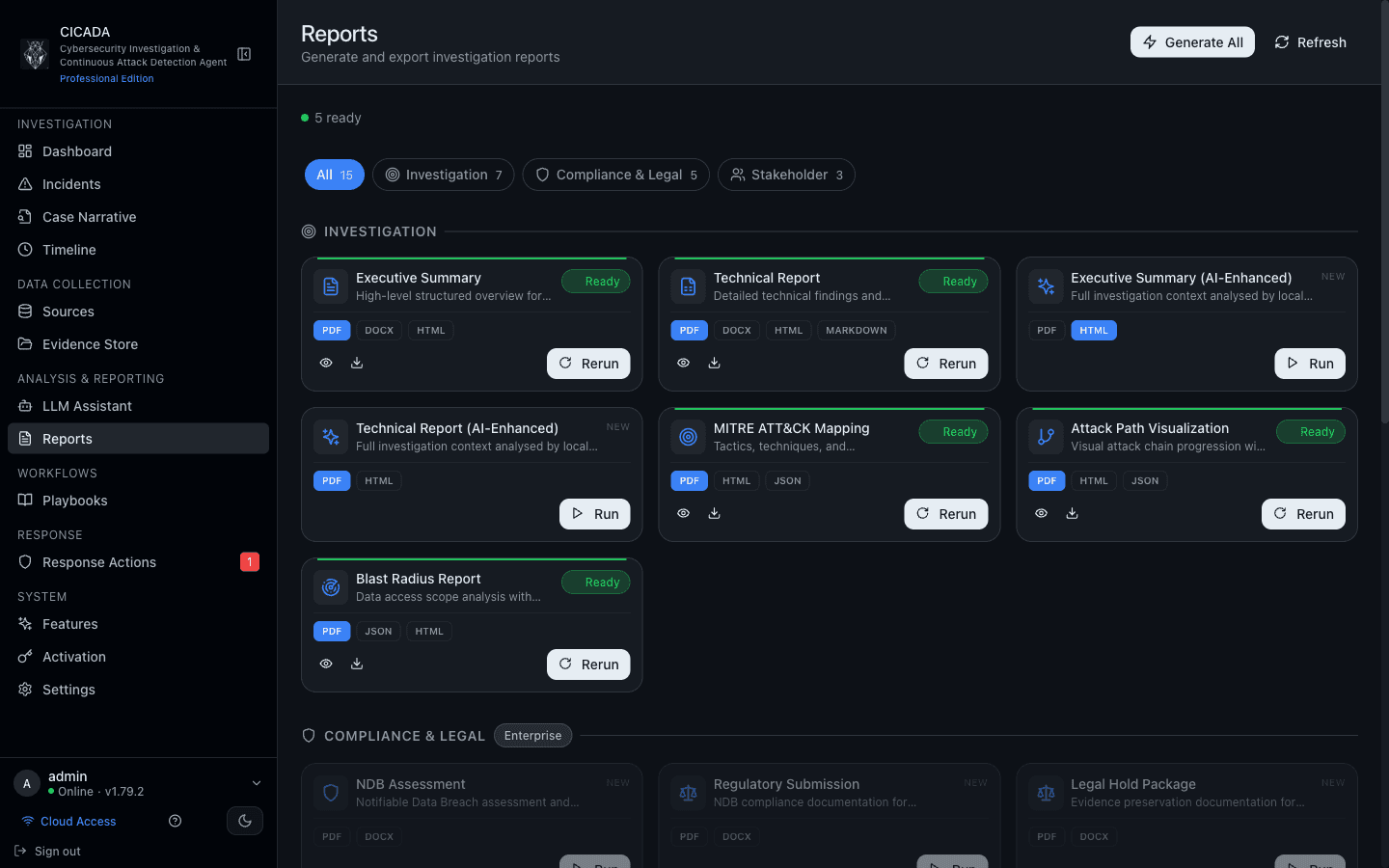Click the Cloud Access link
This screenshot has height=868, width=1389.
tap(68, 821)
